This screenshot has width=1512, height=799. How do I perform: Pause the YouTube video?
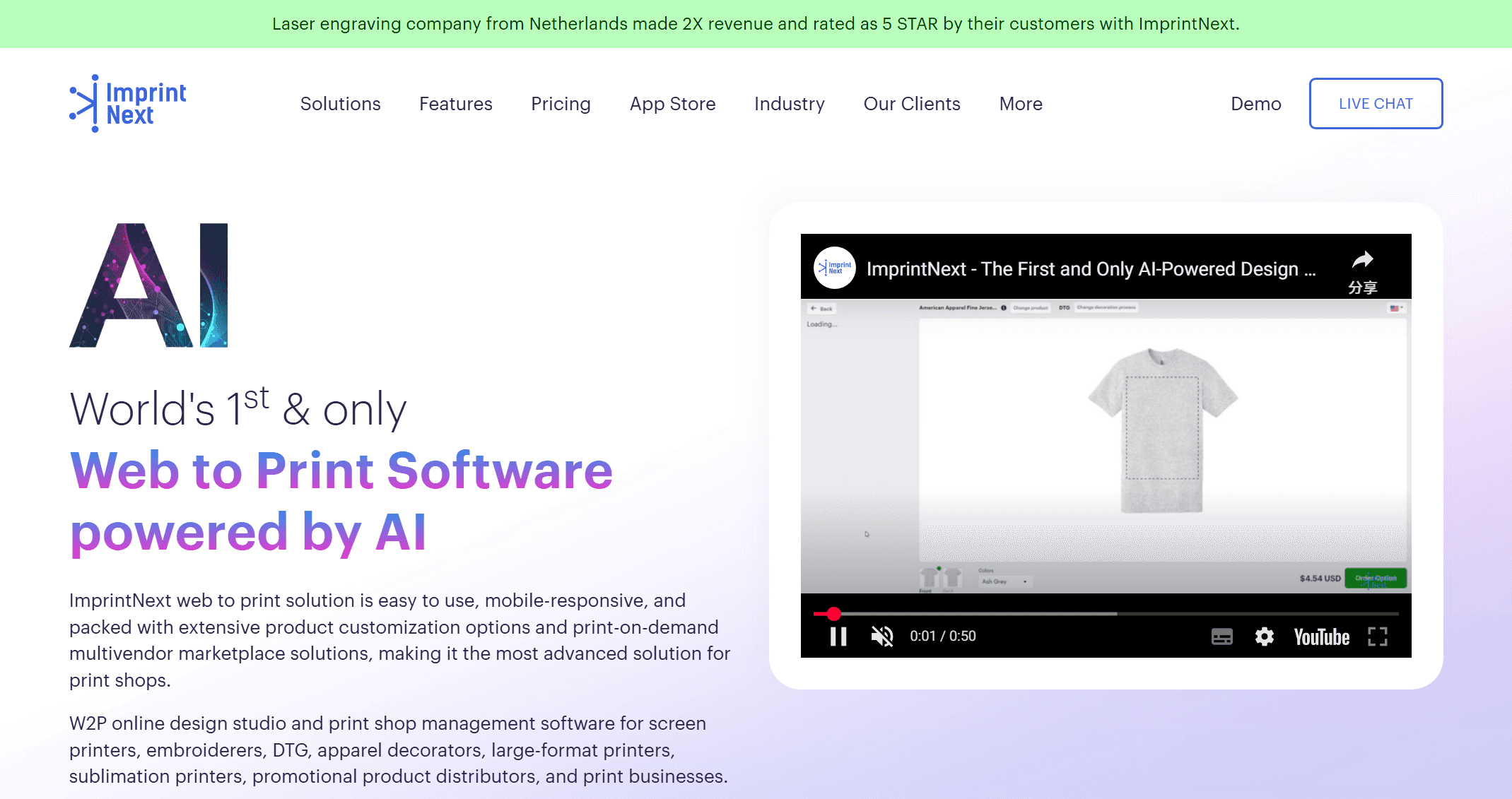(x=838, y=637)
